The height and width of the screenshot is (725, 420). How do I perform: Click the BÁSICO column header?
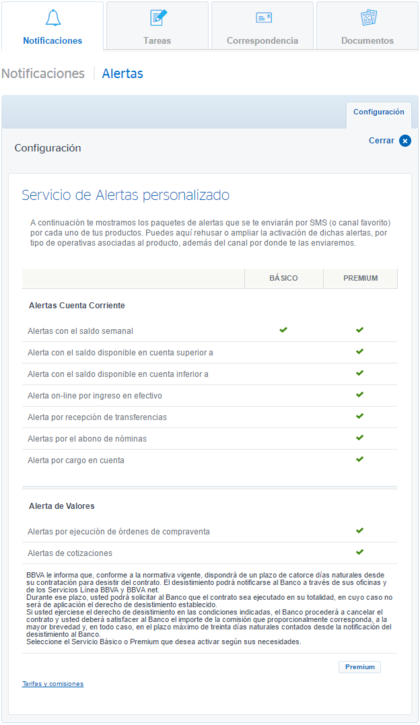[284, 278]
